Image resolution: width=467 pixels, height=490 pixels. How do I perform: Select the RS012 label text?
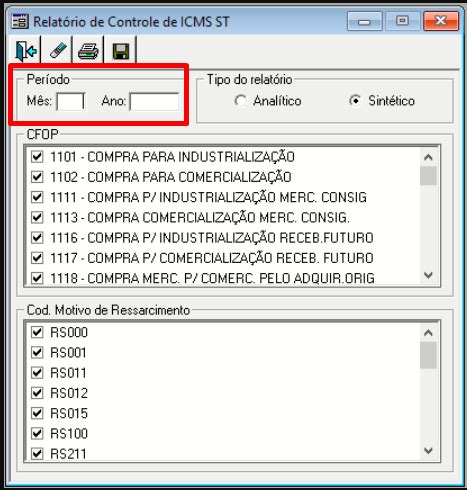[x=69, y=393]
